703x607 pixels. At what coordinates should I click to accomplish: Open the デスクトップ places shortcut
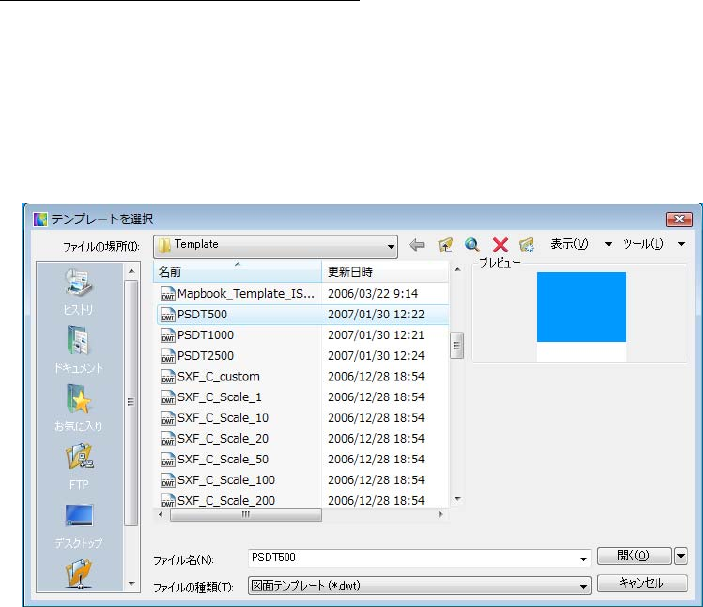click(x=79, y=526)
